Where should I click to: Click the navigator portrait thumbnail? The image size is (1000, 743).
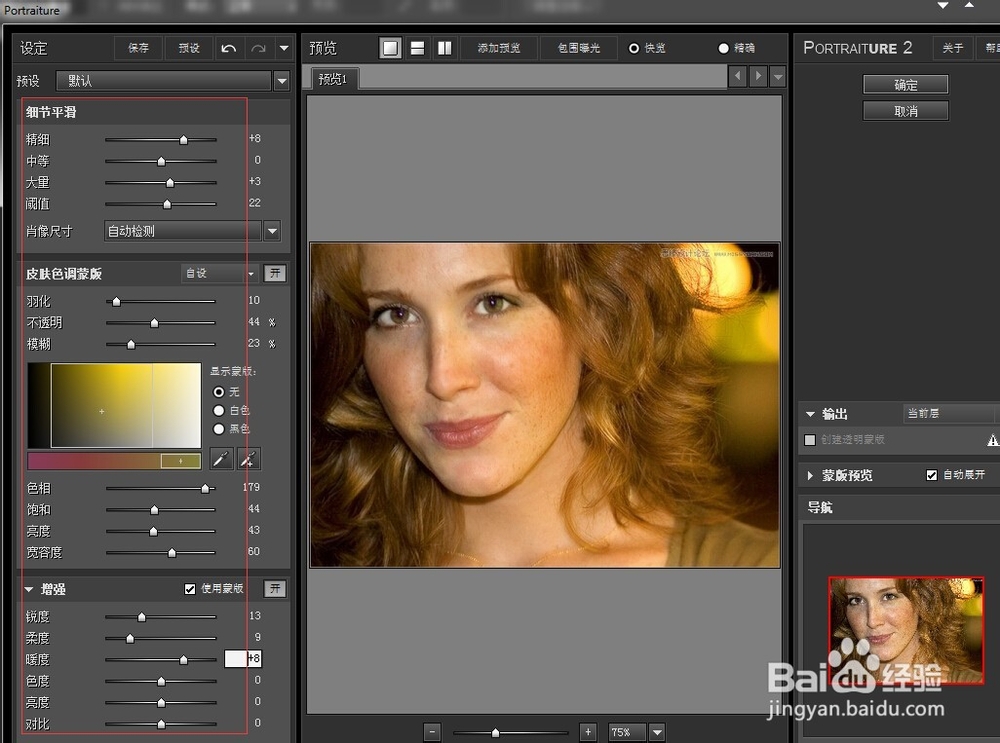[906, 630]
